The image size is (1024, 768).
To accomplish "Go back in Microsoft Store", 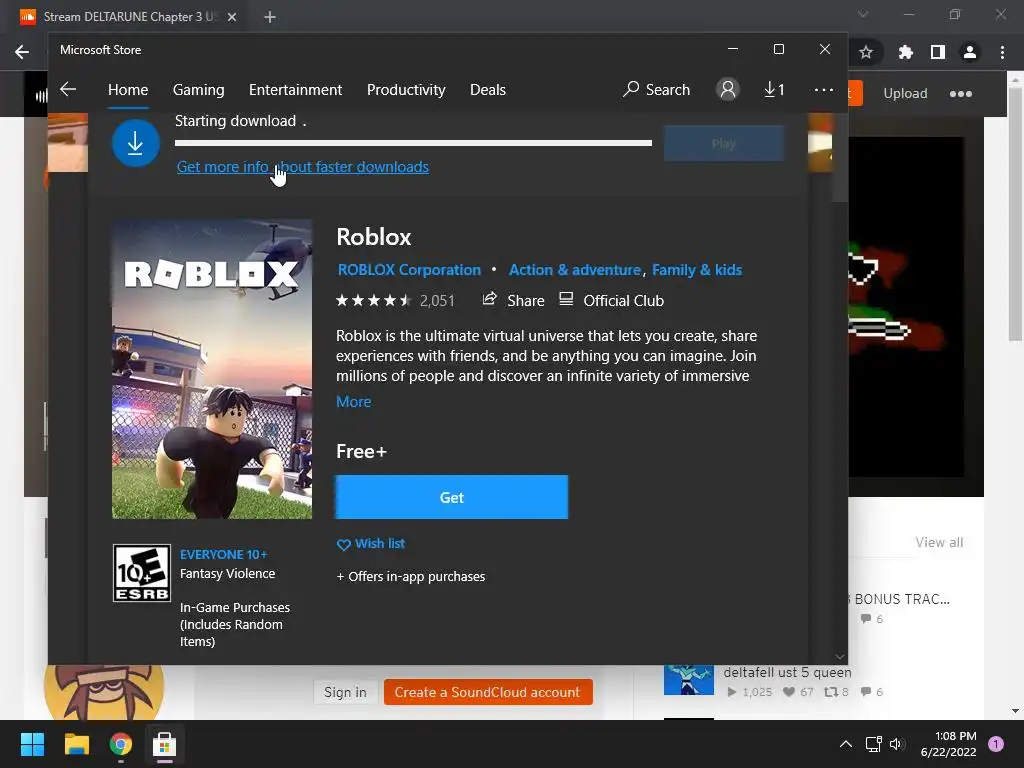I will tap(68, 89).
